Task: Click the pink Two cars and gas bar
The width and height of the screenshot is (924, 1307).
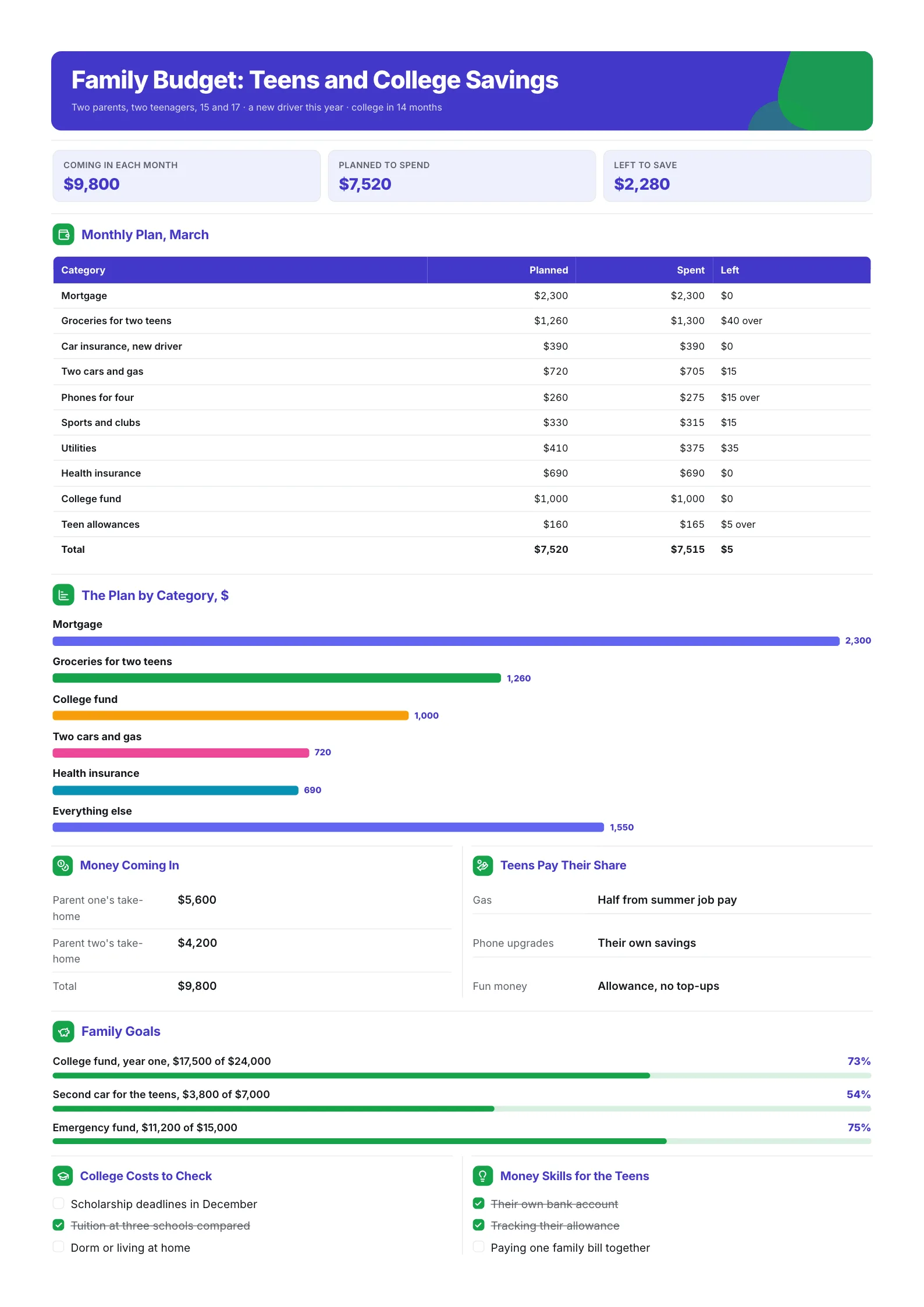Action: point(181,752)
